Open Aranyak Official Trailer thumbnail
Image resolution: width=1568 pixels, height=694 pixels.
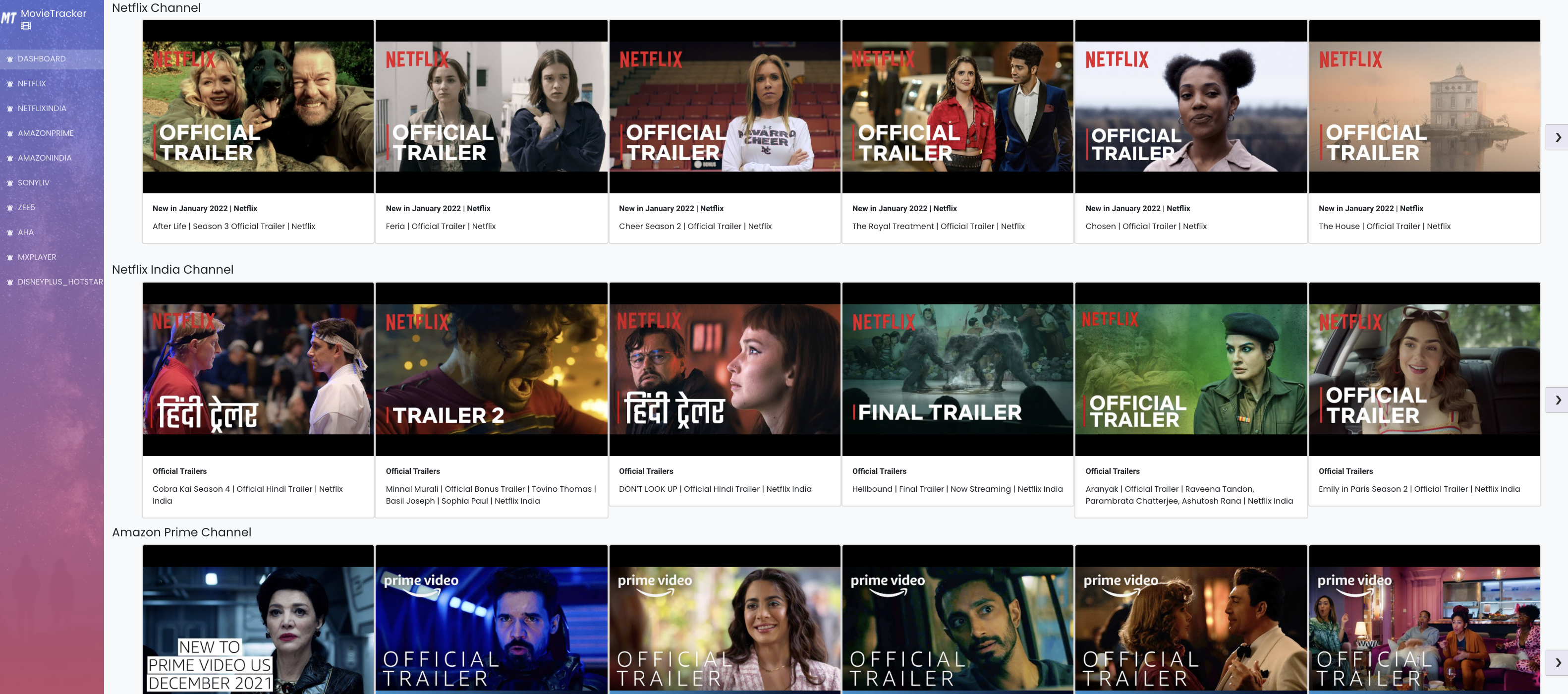click(x=1191, y=369)
